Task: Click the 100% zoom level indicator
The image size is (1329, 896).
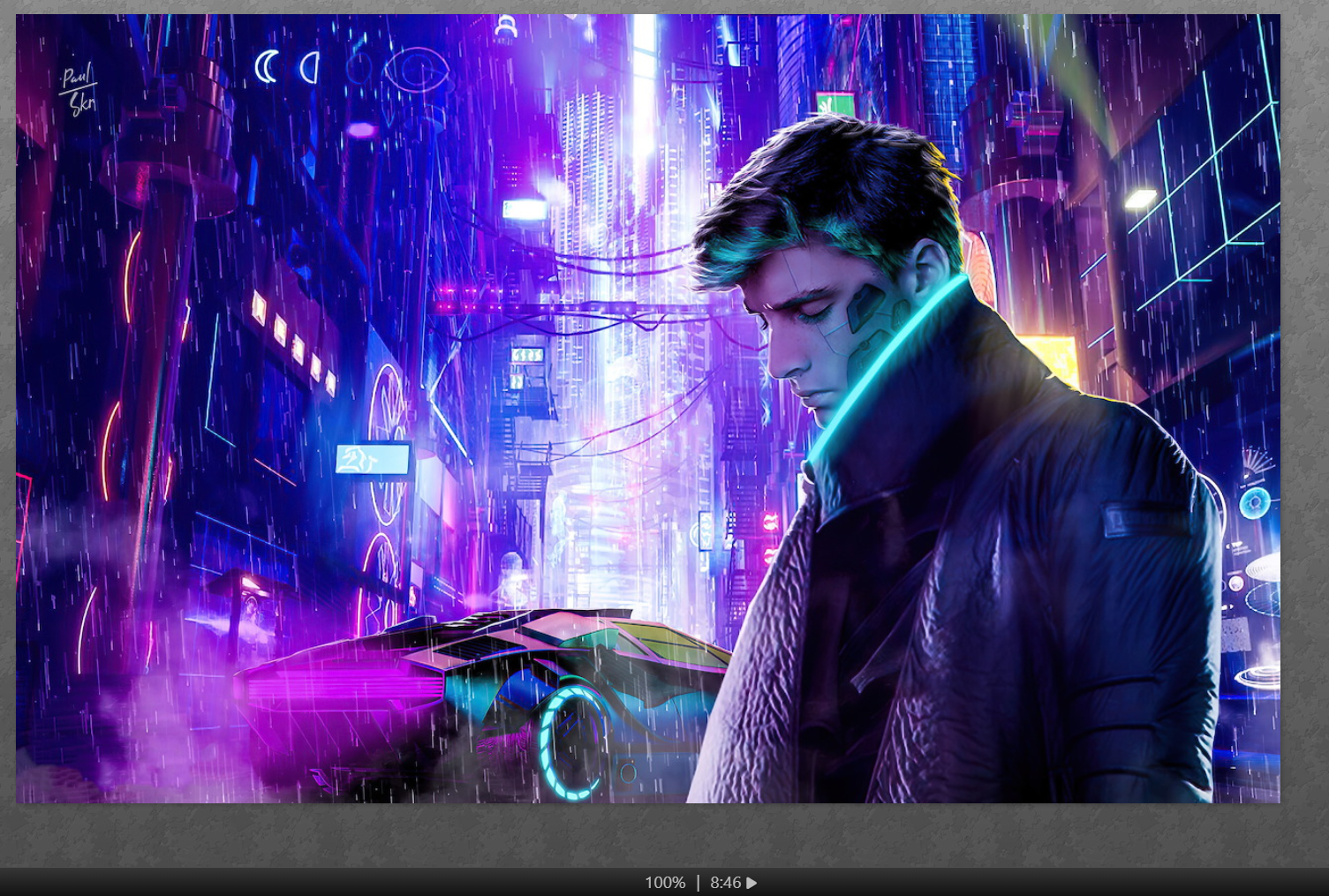Action: [664, 883]
